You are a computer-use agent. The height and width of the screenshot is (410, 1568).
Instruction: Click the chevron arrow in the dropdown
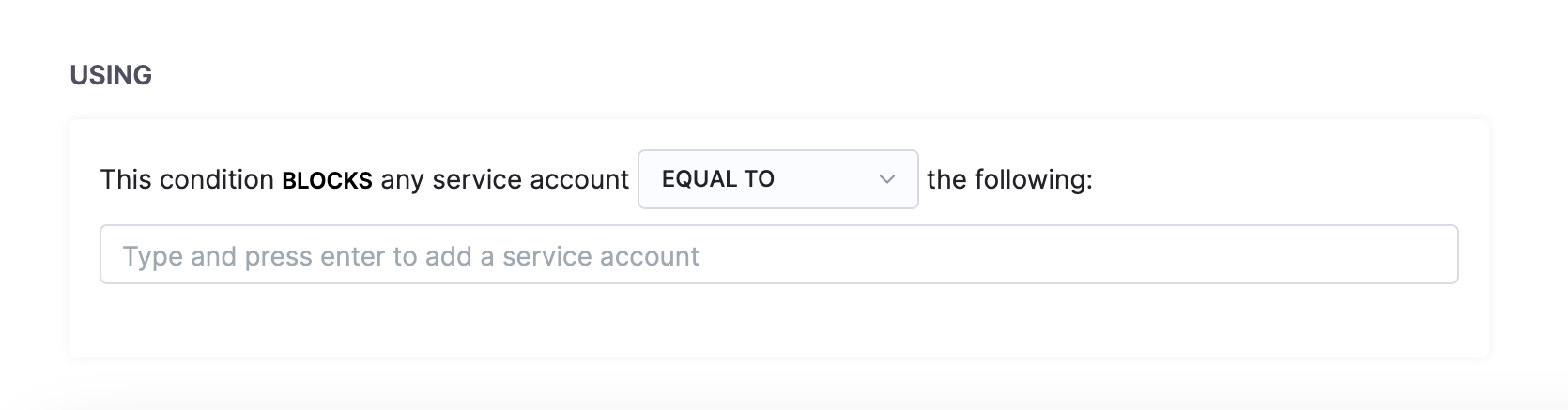pos(886,179)
